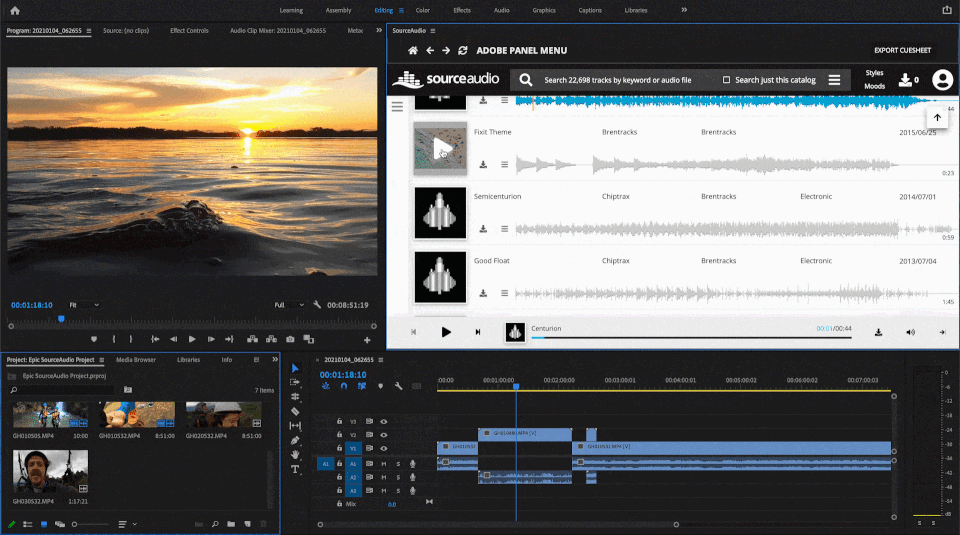Click the EXPORT CUESHEET button
The image size is (960, 535).
coord(902,50)
